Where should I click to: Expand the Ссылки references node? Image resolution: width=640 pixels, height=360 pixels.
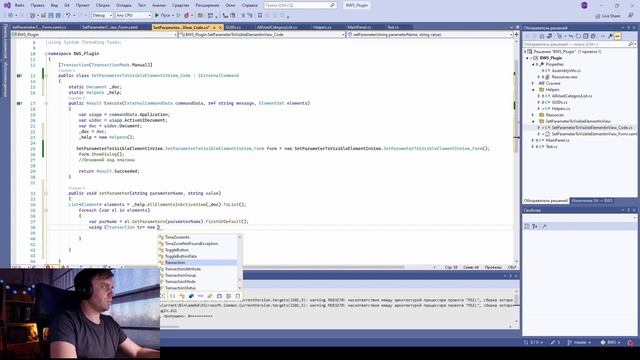533,83
